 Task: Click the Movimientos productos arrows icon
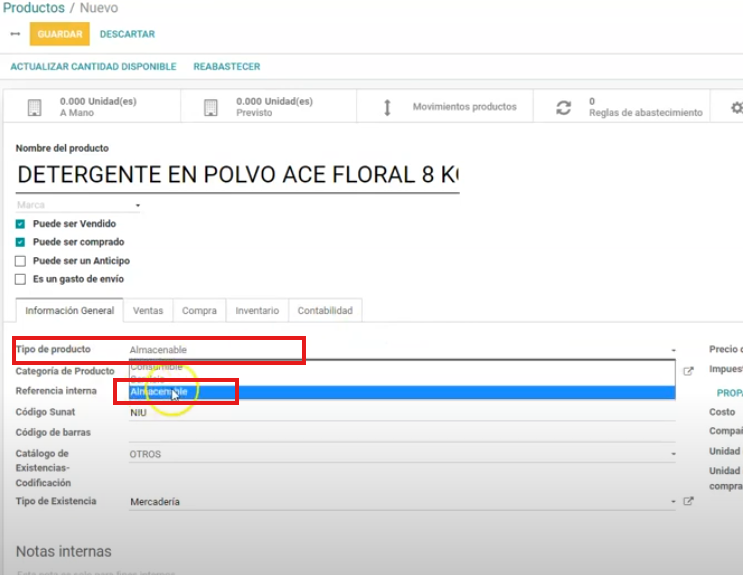[387, 108]
